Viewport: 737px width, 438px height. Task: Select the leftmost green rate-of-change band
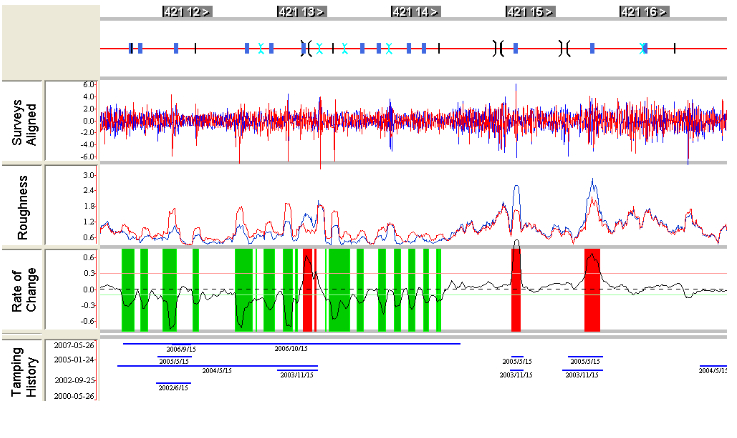click(x=128, y=290)
